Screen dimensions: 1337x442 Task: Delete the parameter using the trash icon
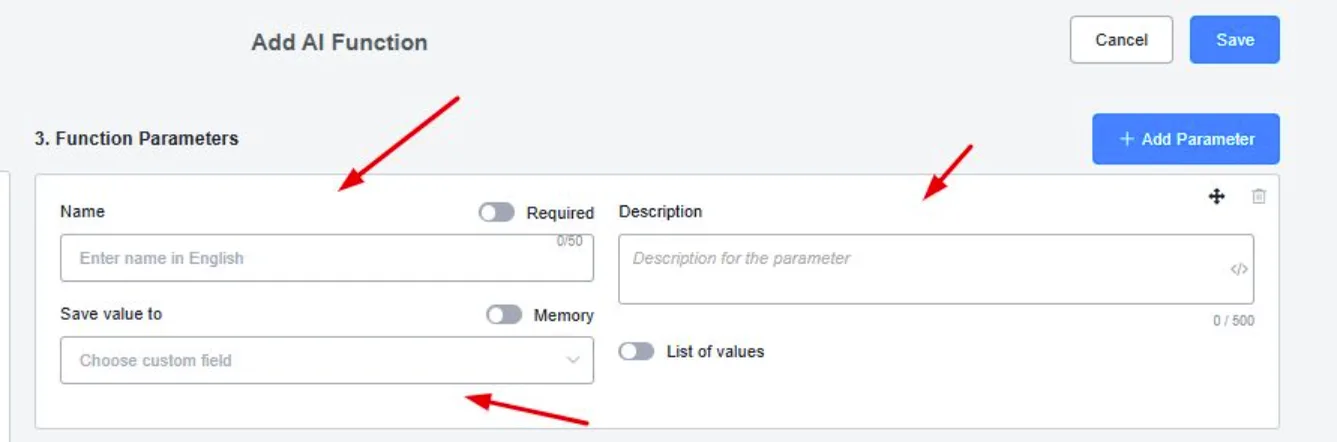(1259, 197)
